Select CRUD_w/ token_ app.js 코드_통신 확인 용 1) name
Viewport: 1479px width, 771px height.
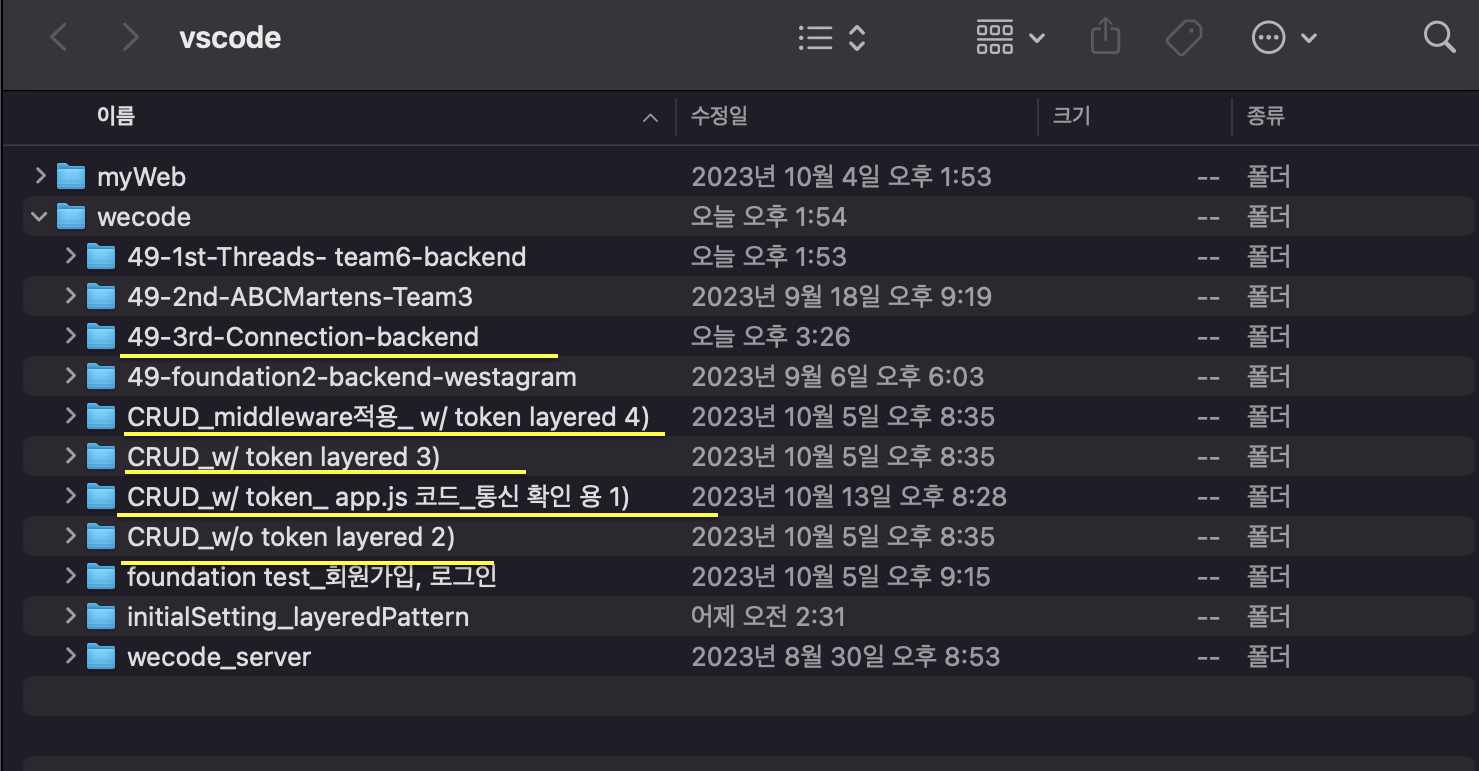click(378, 497)
